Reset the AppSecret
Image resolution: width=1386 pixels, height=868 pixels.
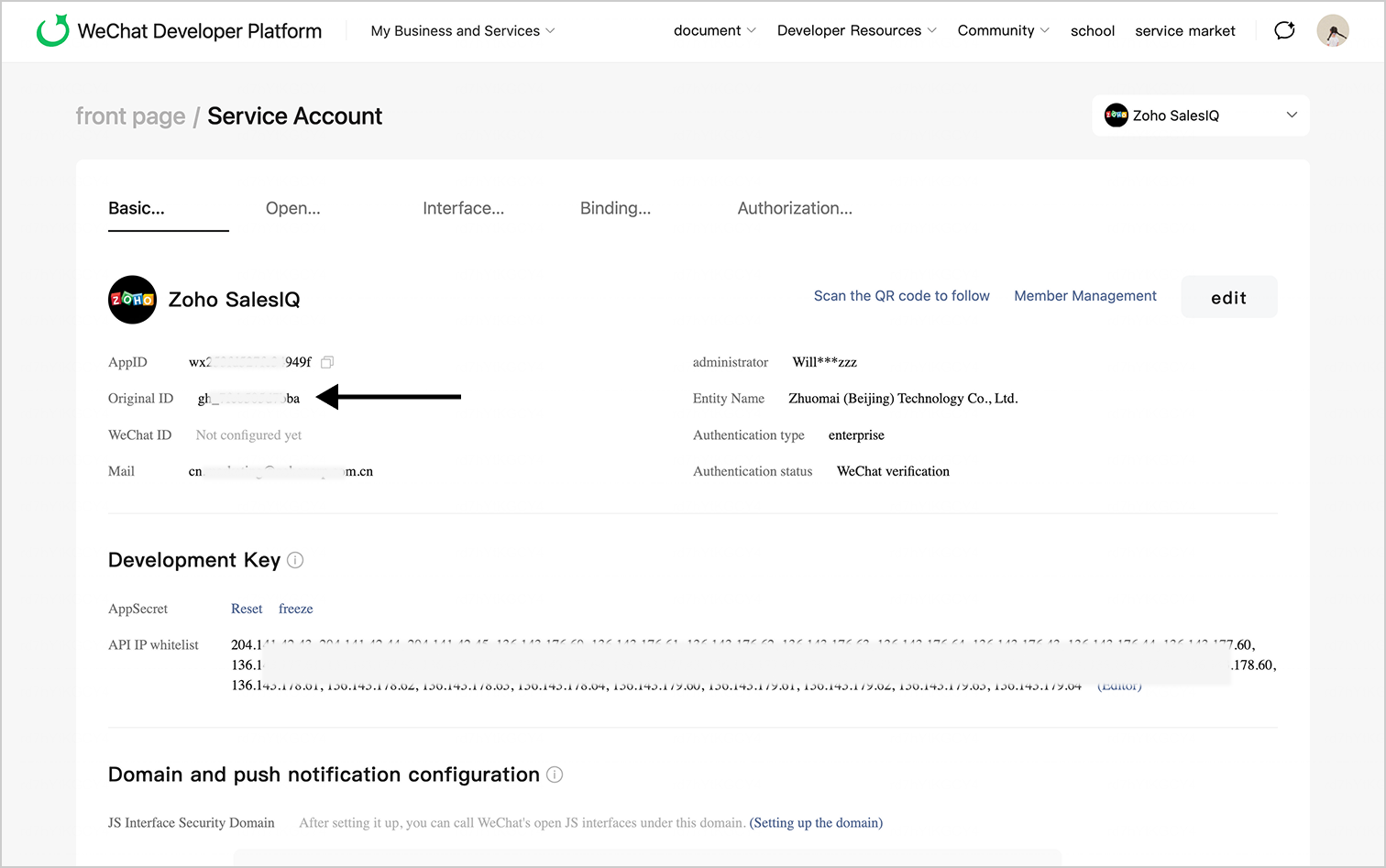coord(247,609)
